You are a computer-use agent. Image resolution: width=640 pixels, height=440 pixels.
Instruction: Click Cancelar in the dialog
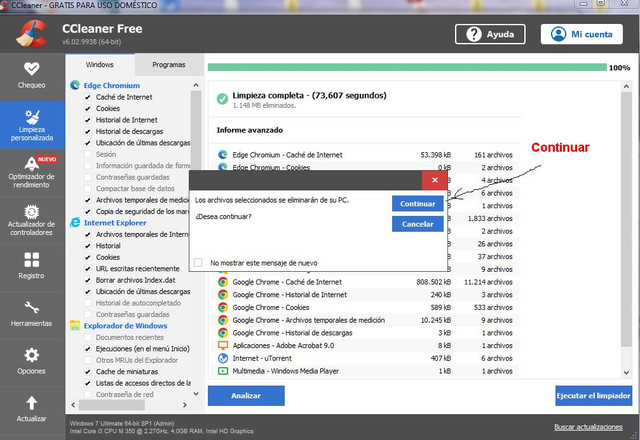click(x=418, y=224)
